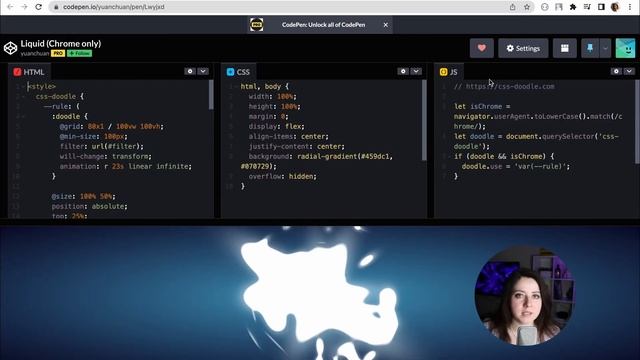Expand the JS editor dropdown chevron
Viewport: 640px width, 360px height.
pos(629,71)
